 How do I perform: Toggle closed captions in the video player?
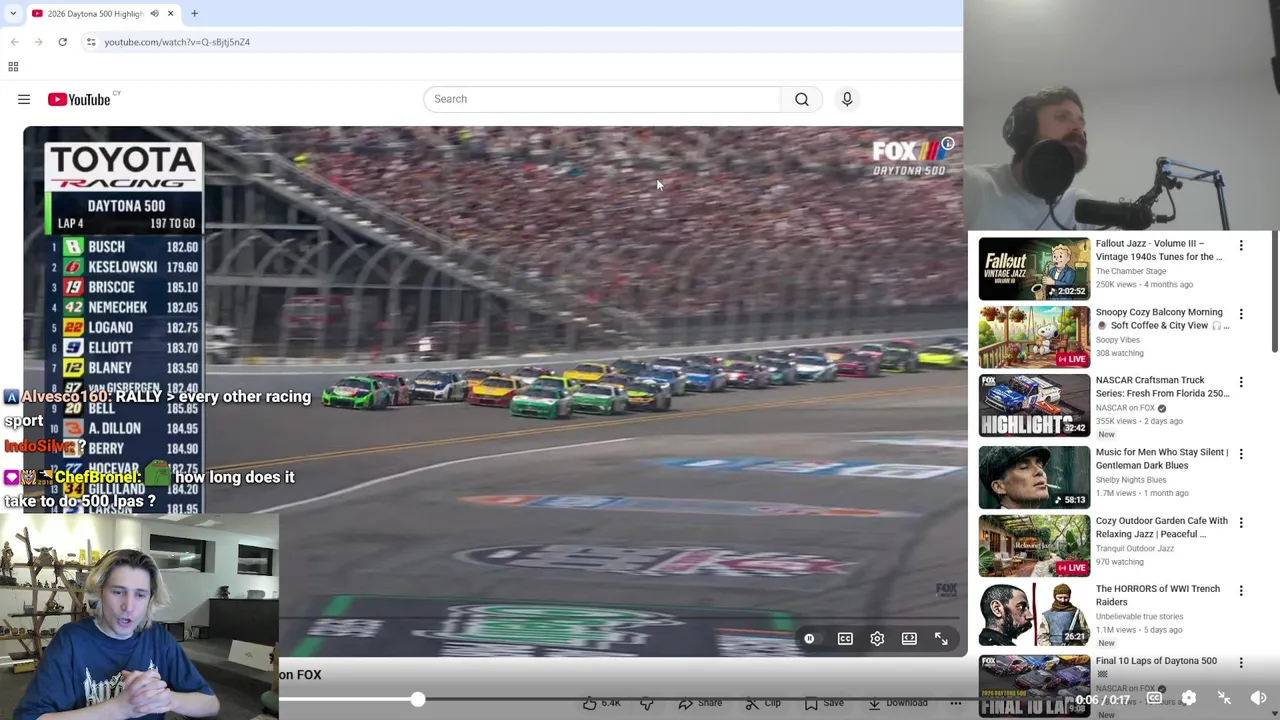(845, 639)
